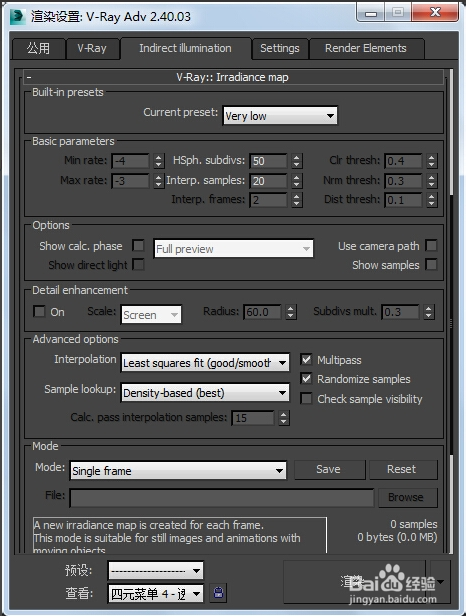466x616 pixels.
Task: Open the Mode Single frame dropdown
Action: [x=178, y=471]
